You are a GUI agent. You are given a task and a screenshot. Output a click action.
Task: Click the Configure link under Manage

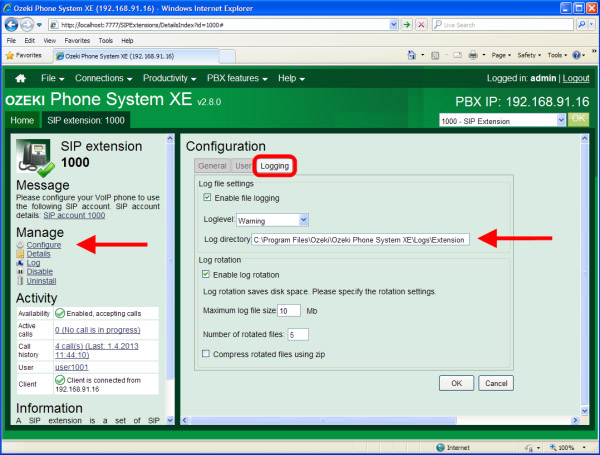tap(44, 245)
